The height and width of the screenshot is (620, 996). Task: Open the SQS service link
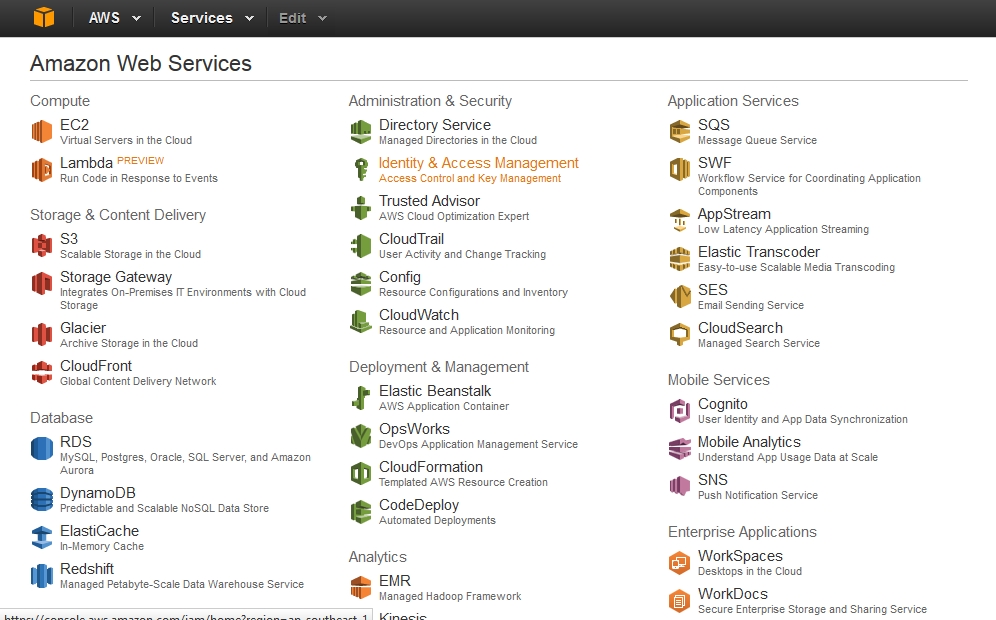(714, 125)
